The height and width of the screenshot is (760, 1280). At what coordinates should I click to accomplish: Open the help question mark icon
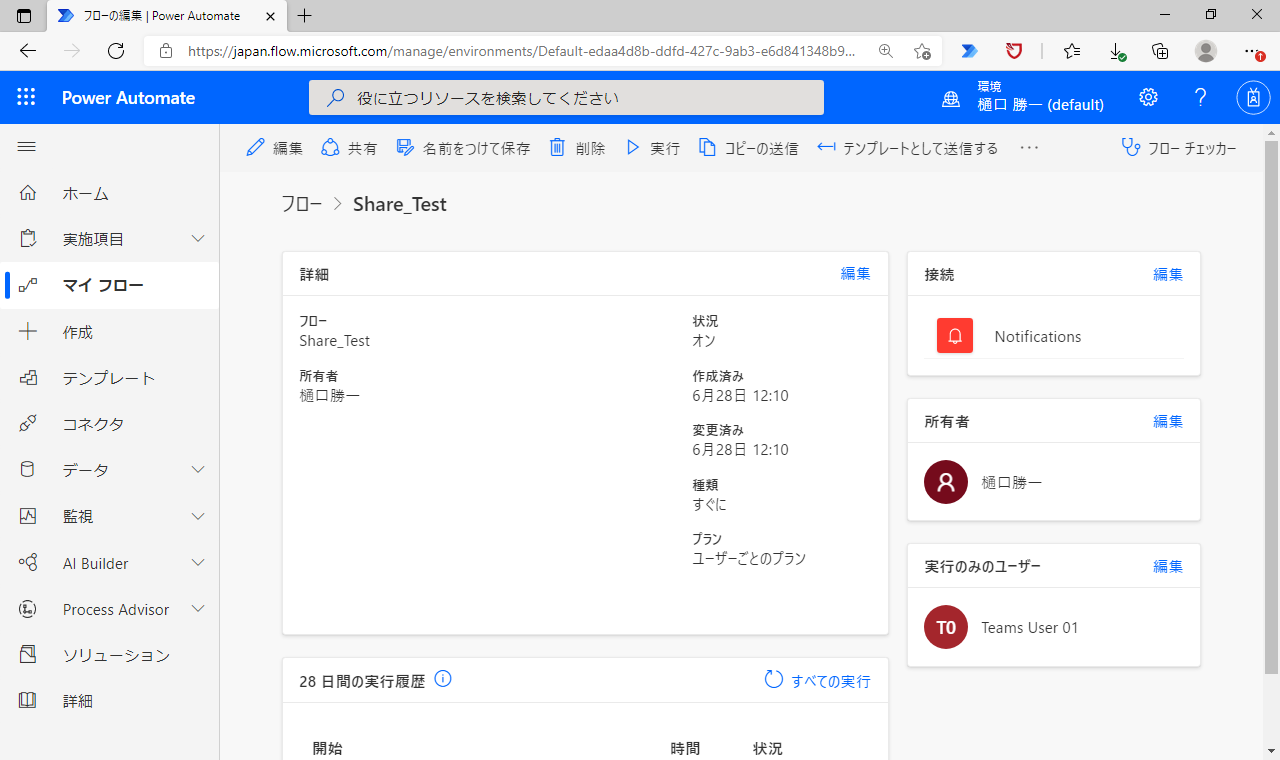1201,97
